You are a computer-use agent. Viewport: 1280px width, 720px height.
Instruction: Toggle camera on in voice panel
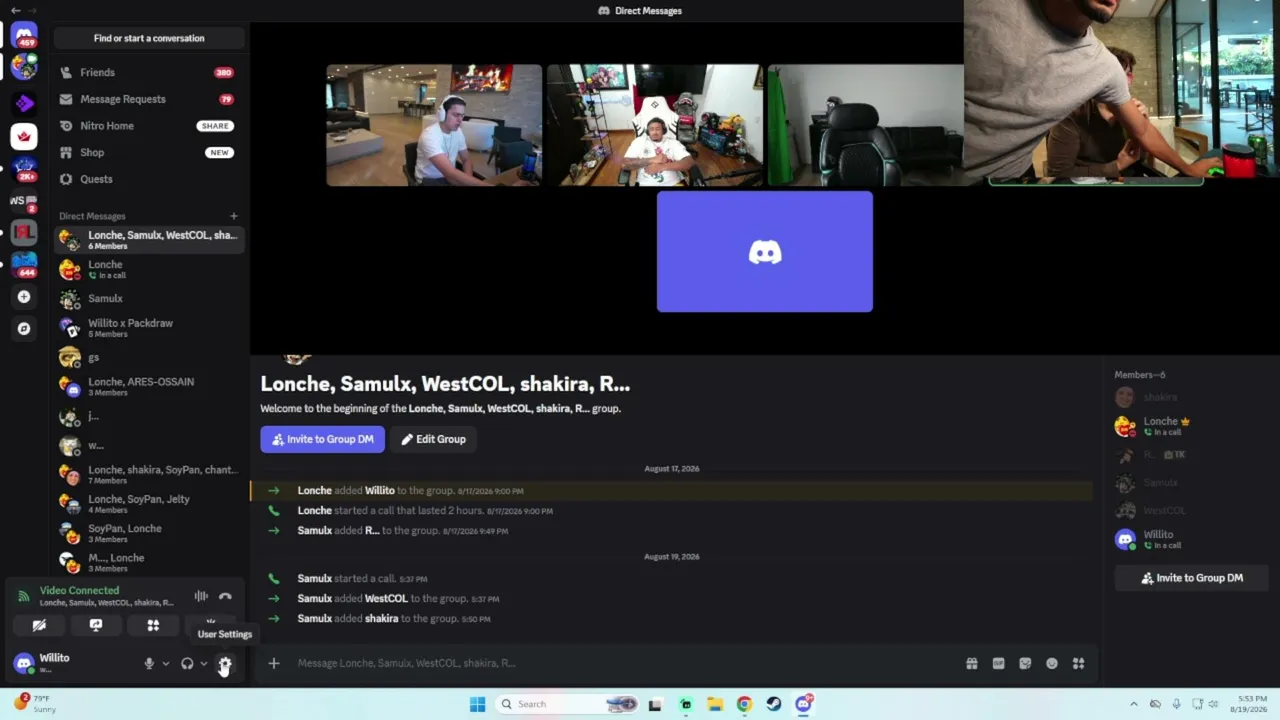[x=39, y=625]
